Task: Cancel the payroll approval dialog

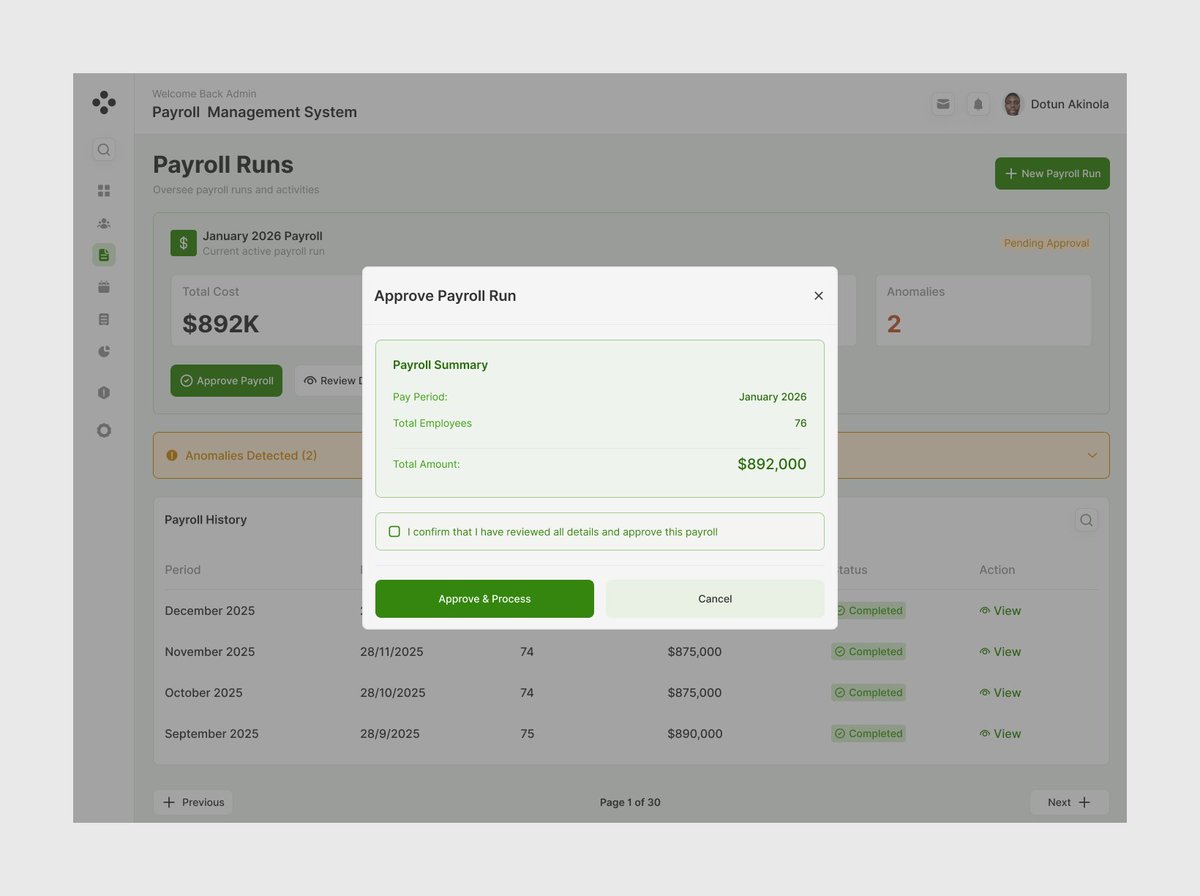Action: click(x=715, y=599)
